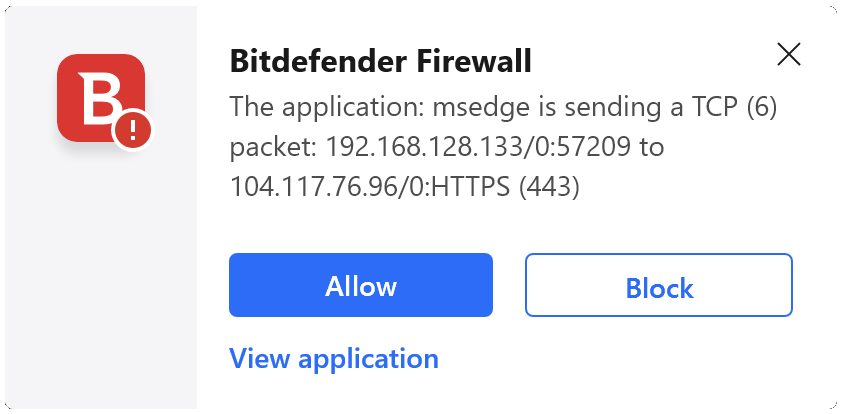Dismiss the firewall alert with the X

point(789,55)
